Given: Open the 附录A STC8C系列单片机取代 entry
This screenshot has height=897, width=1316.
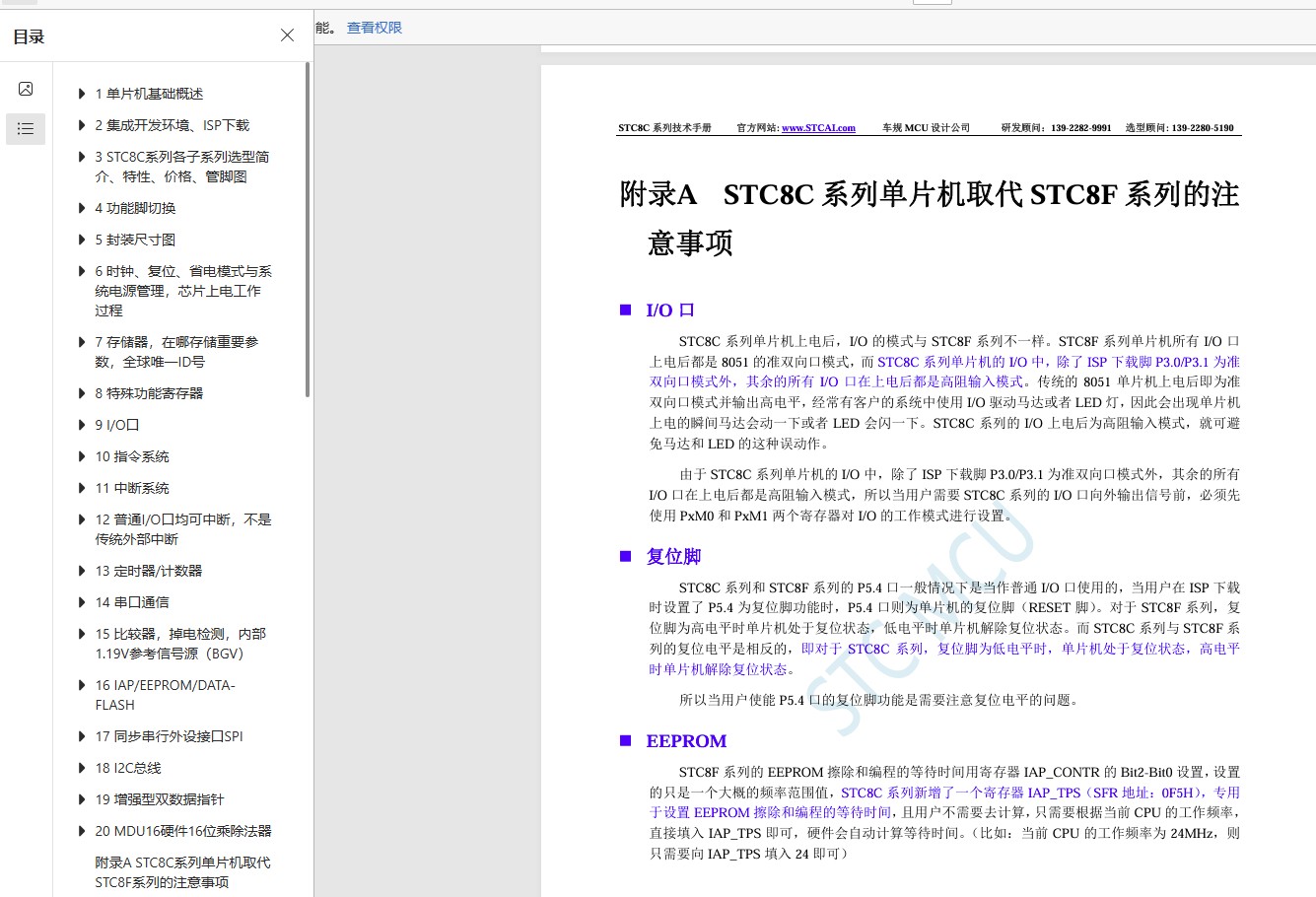Looking at the screenshot, I should (x=182, y=872).
